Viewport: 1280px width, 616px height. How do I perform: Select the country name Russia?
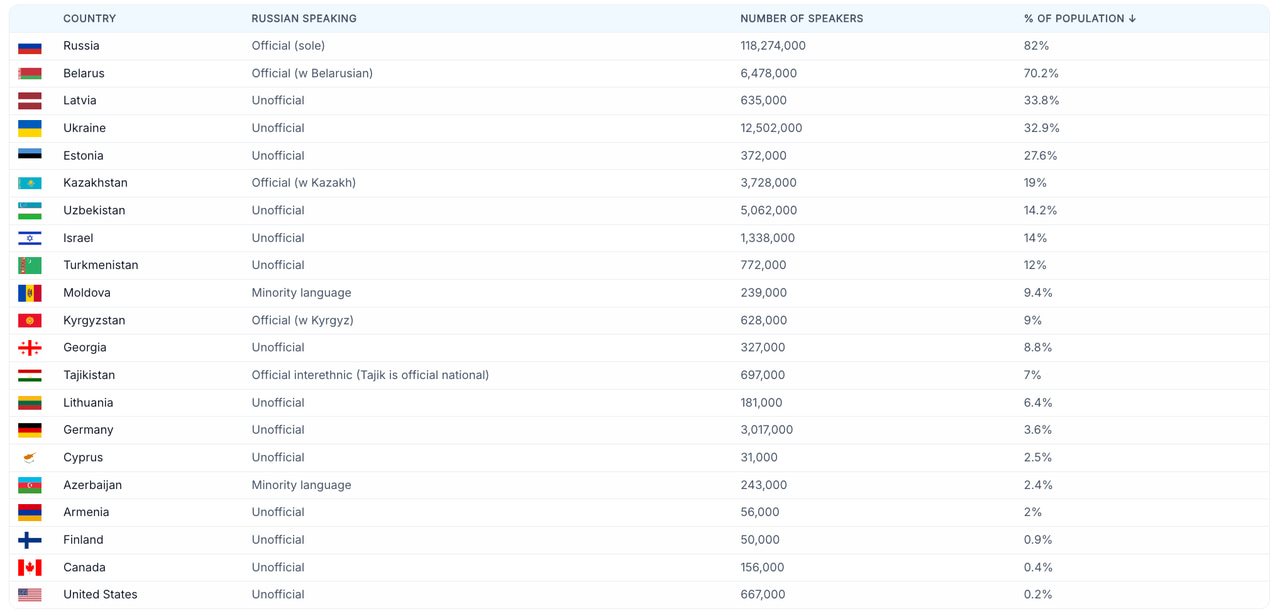point(81,46)
